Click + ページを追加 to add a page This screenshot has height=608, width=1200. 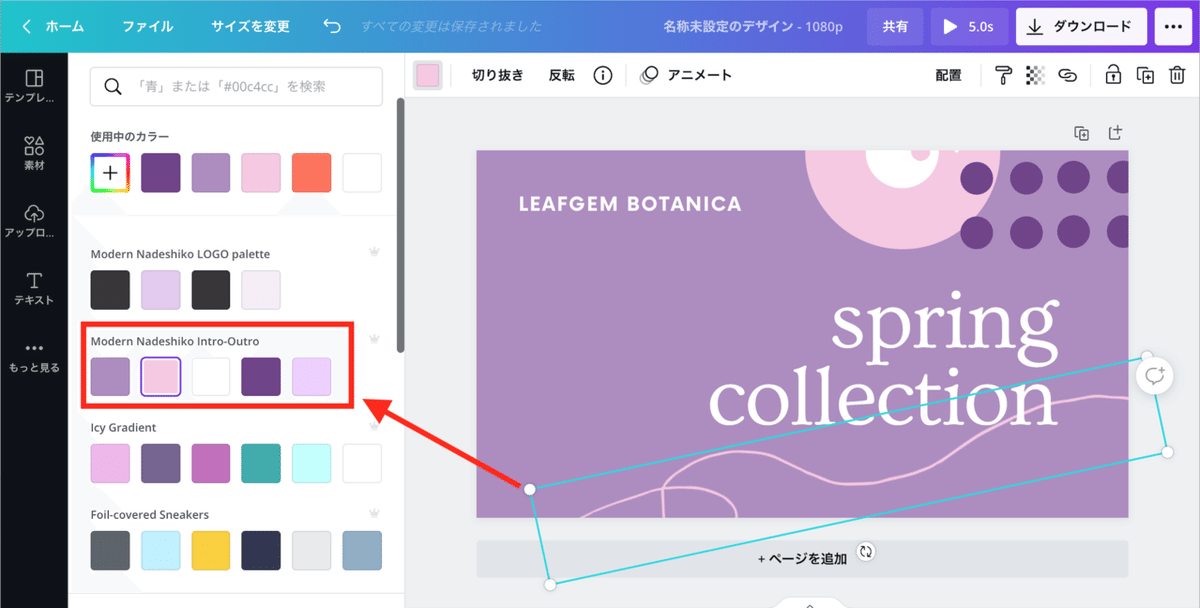pos(802,558)
